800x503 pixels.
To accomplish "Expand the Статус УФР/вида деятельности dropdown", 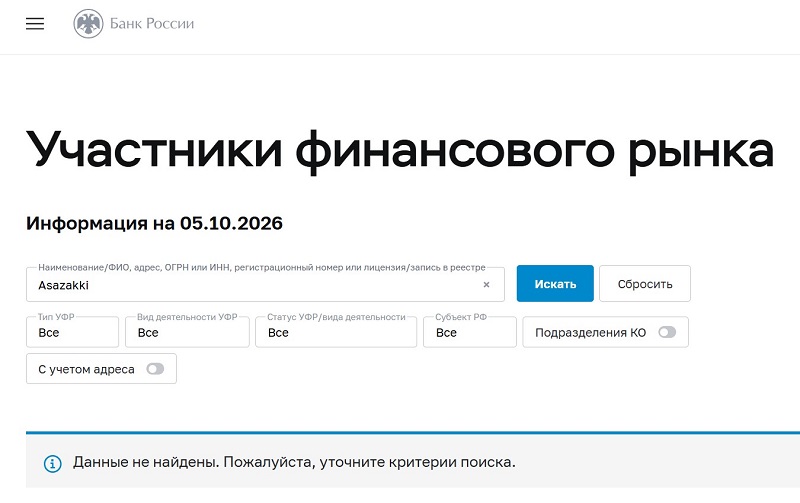I will coord(336,332).
